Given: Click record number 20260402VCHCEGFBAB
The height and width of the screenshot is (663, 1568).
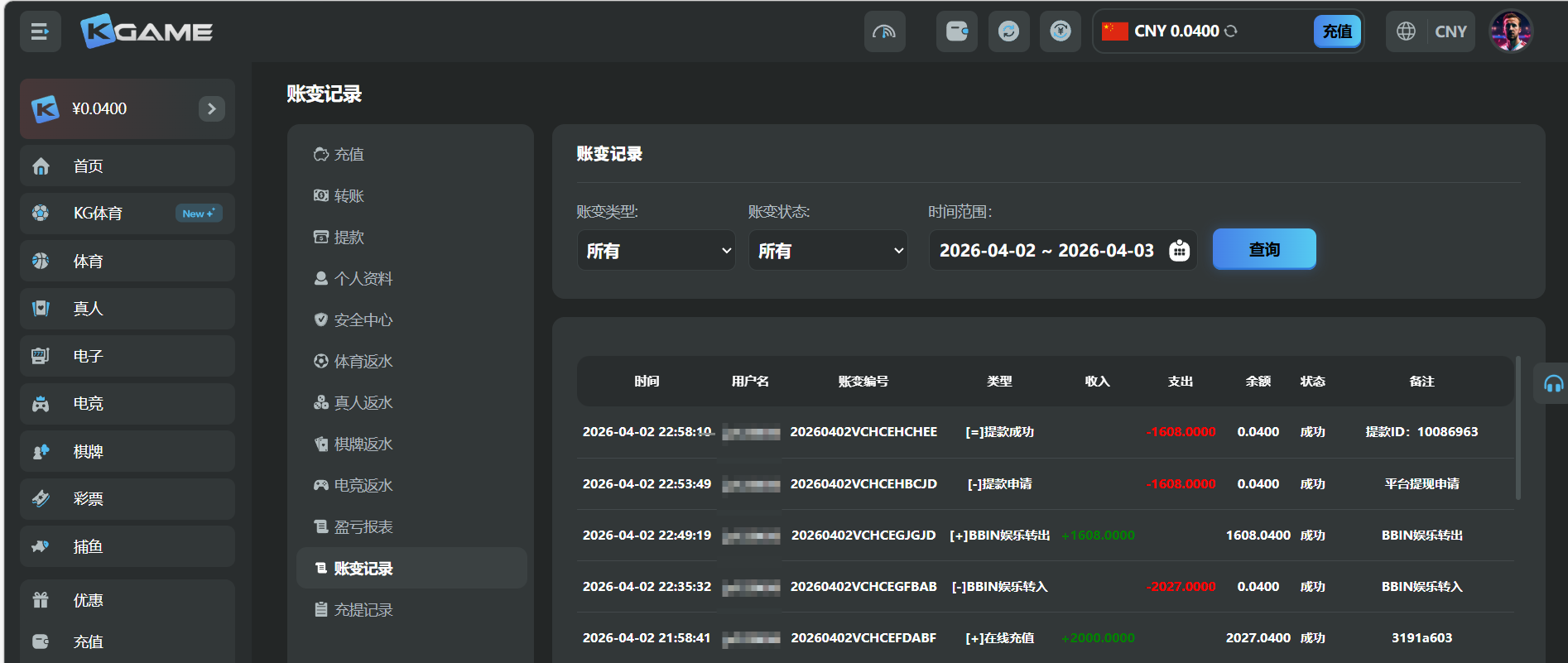Looking at the screenshot, I should point(863,587).
